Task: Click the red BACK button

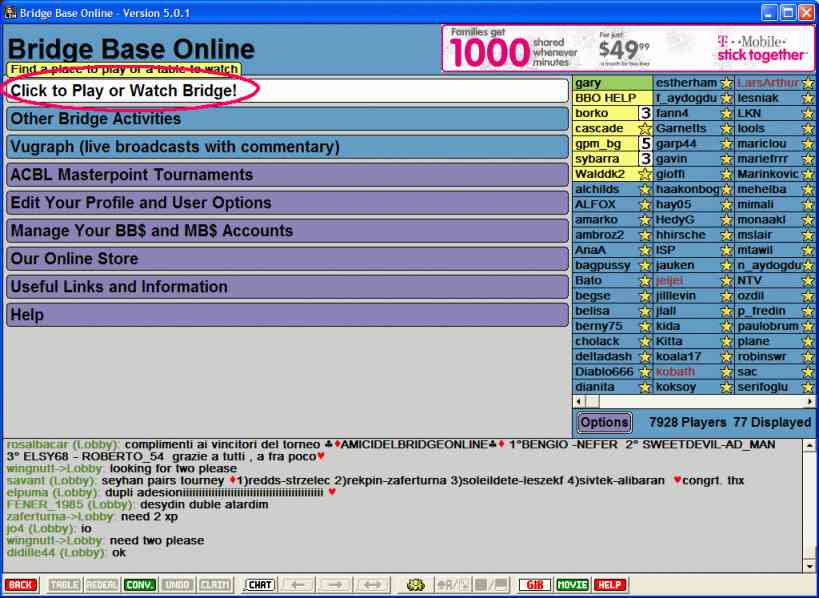Action: pos(20,585)
